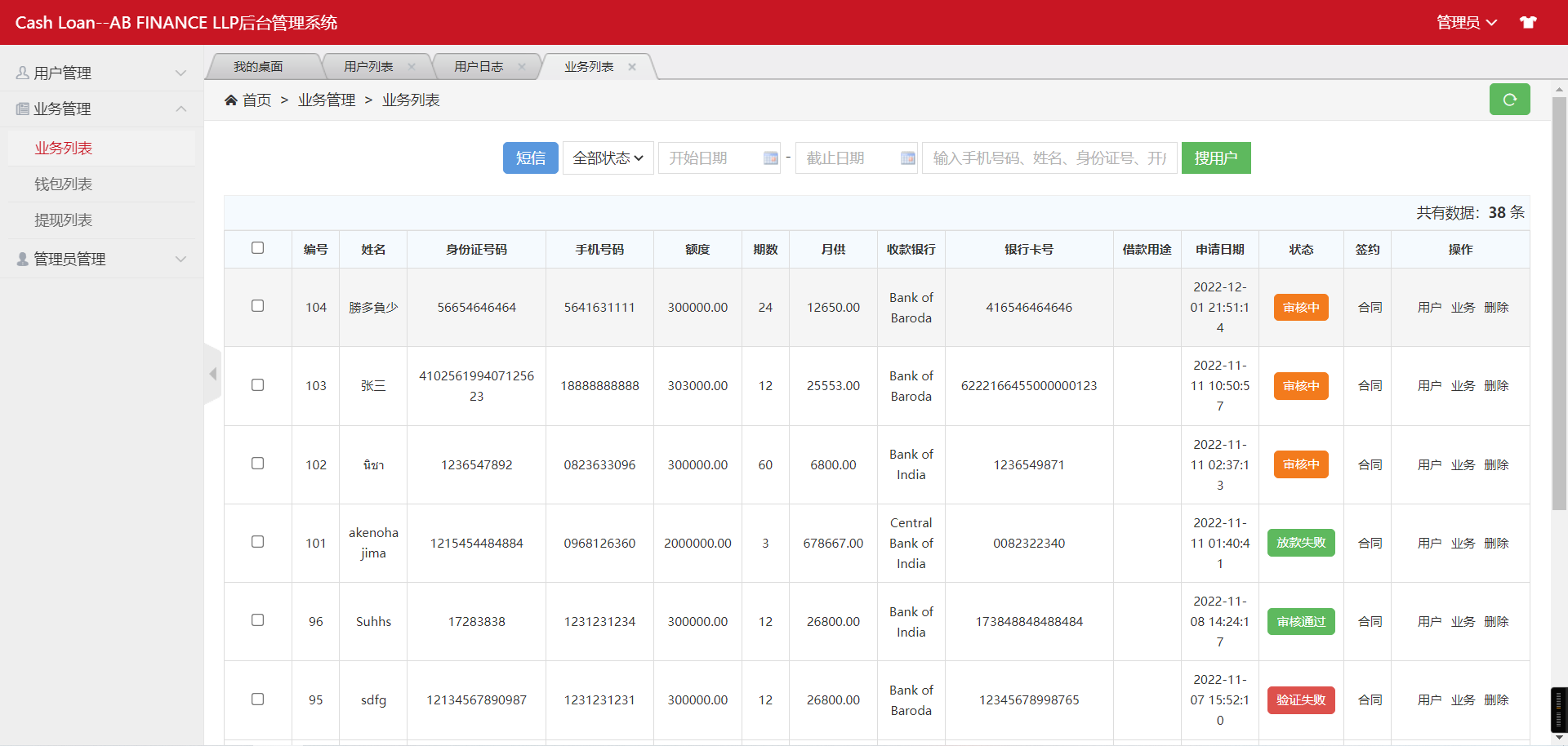
Task: Click the green refresh icon button
Action: (1509, 100)
